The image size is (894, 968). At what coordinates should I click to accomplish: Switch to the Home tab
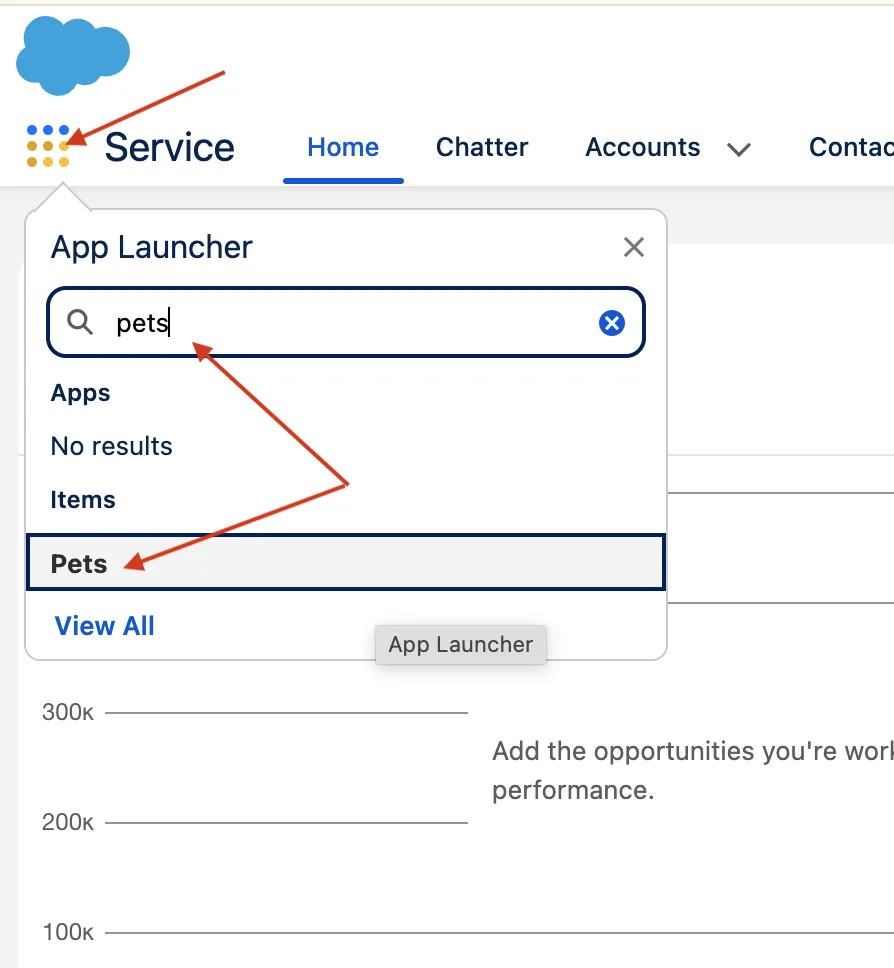343,148
